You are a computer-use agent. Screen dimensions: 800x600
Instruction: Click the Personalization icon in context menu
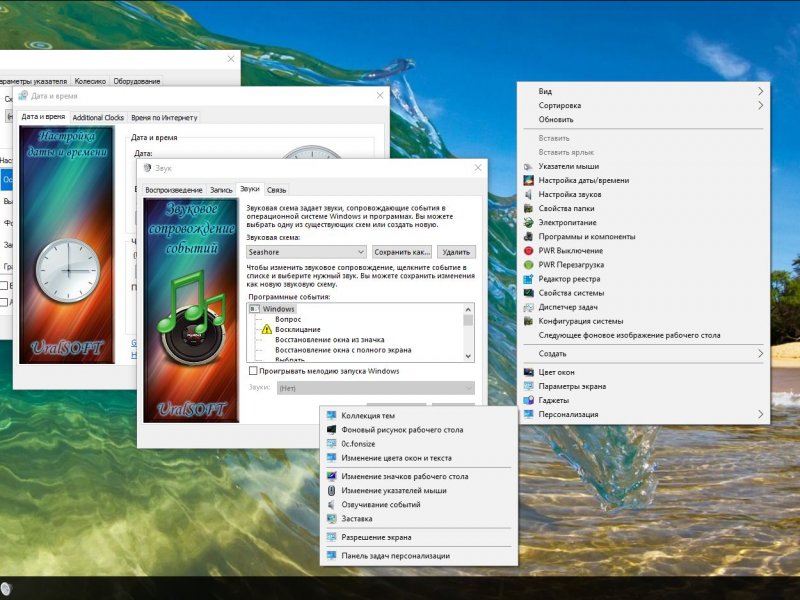pyautogui.click(x=529, y=415)
